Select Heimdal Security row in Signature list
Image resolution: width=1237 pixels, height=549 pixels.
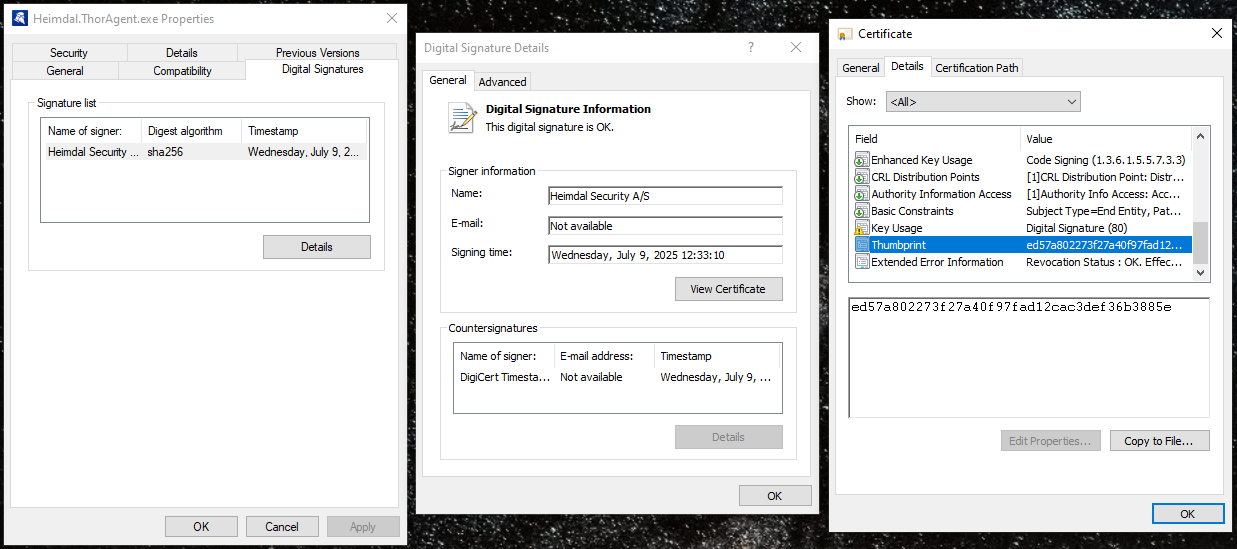pos(205,152)
